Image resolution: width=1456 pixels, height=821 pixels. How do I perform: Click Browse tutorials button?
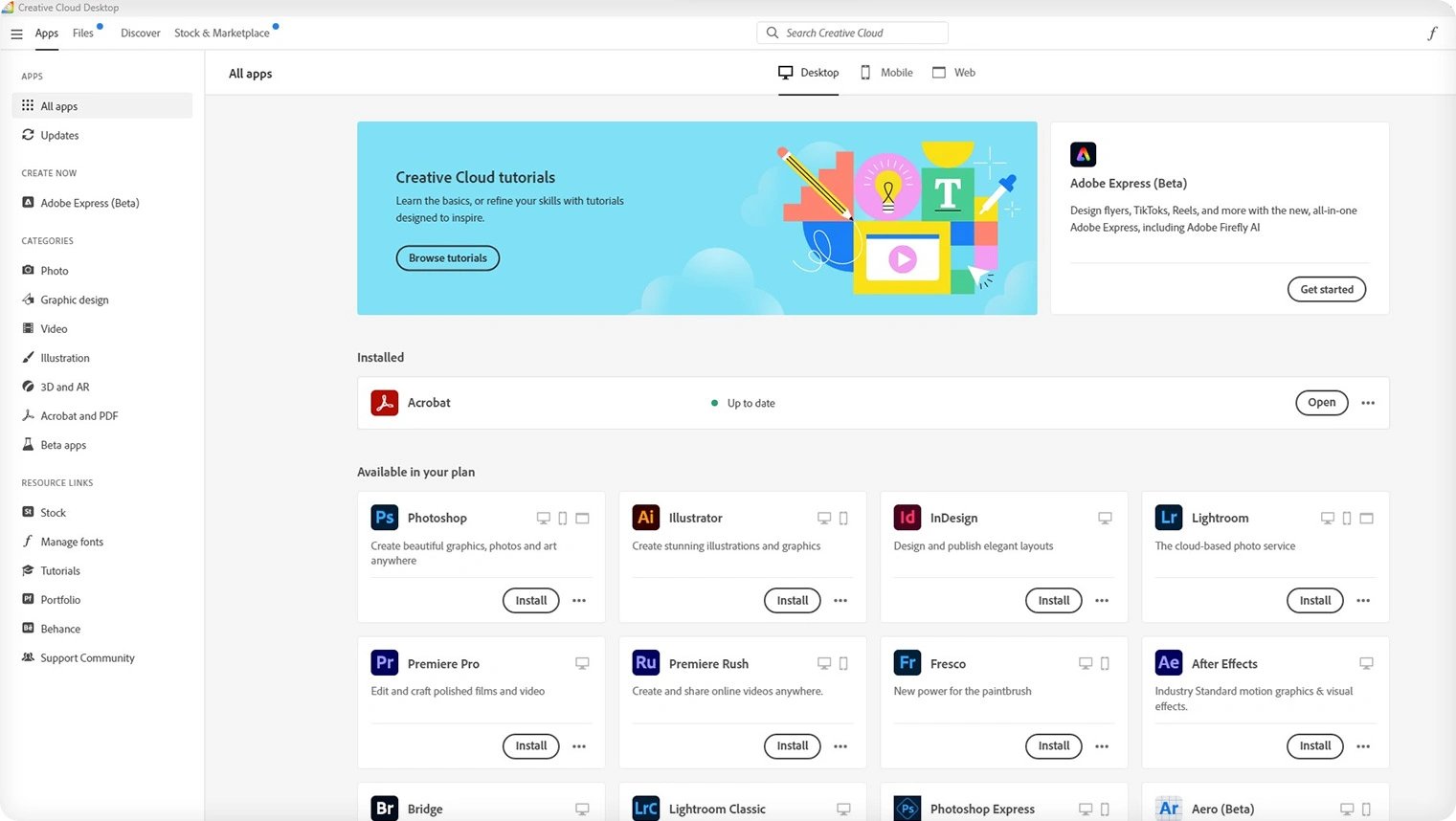click(447, 258)
